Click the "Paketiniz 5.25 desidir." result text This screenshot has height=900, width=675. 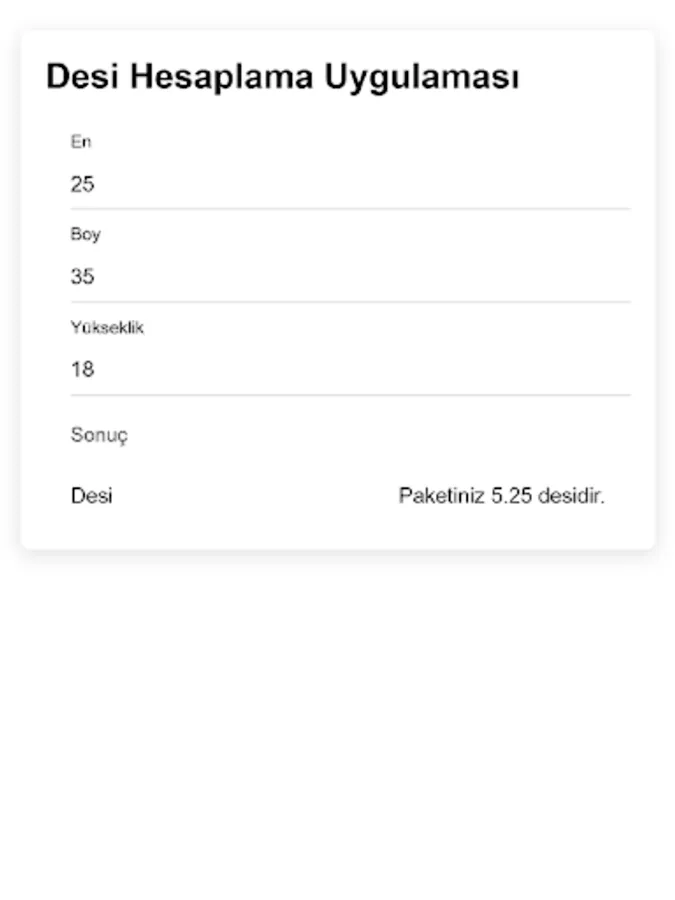(x=502, y=495)
